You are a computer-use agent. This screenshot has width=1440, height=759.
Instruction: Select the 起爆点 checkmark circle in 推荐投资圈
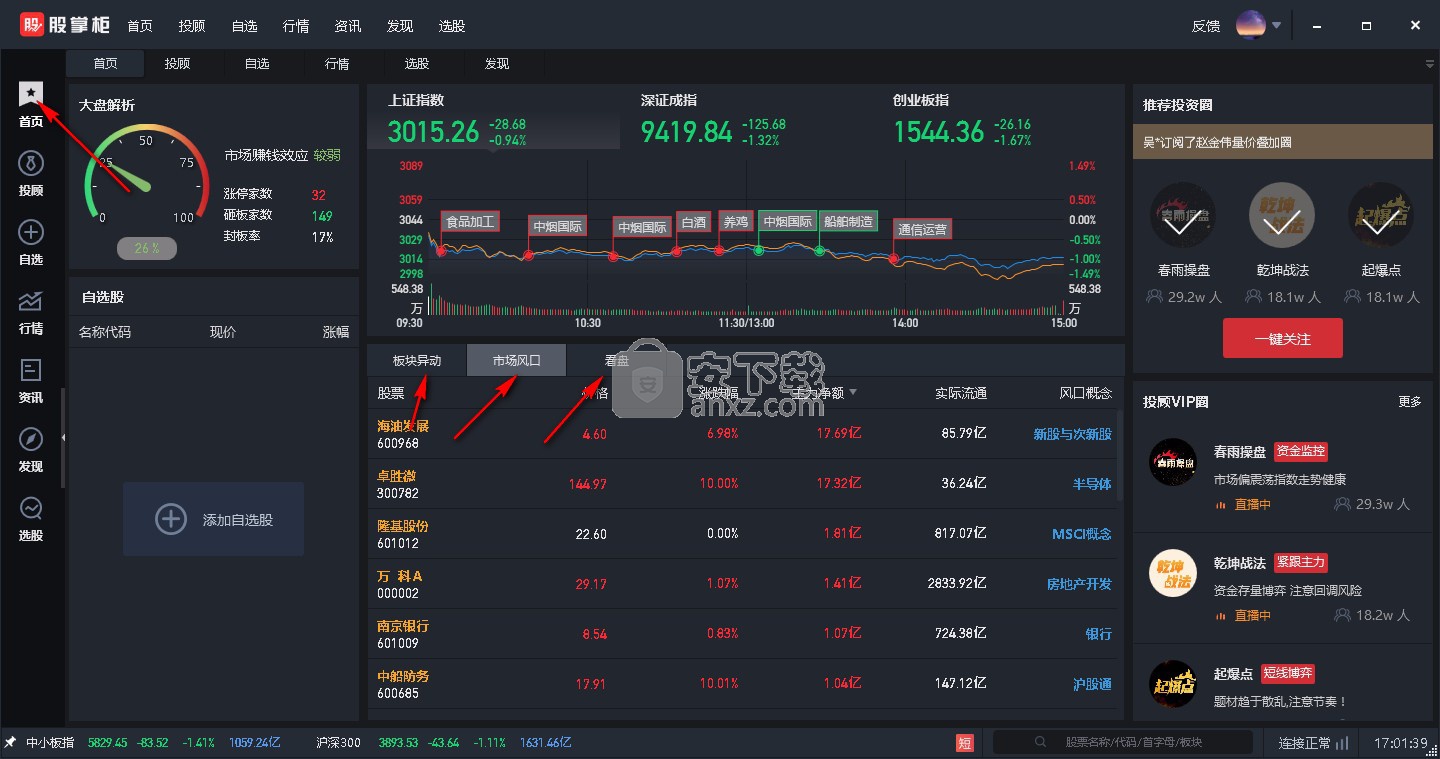click(x=1382, y=216)
